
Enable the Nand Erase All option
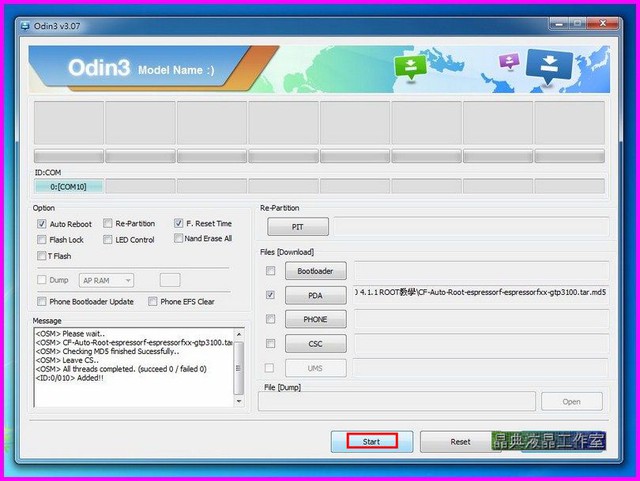(178, 239)
